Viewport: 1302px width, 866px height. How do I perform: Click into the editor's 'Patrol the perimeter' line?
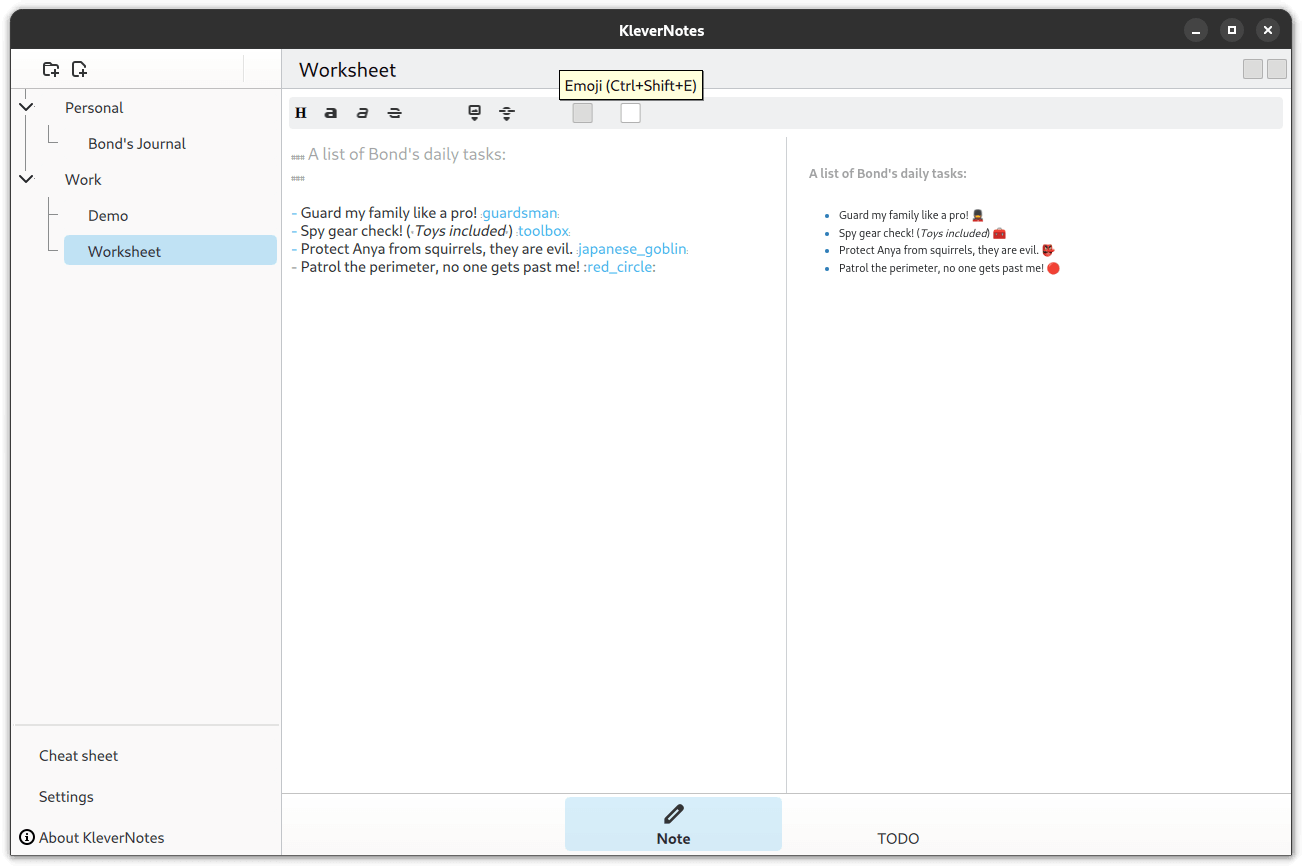click(x=440, y=267)
